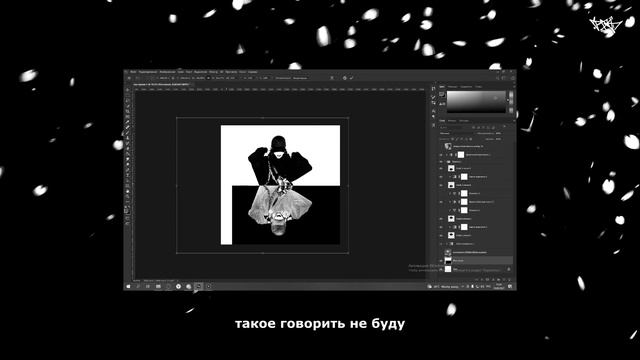
Task: Open Photoshop search icon at top right
Action: coord(498,78)
